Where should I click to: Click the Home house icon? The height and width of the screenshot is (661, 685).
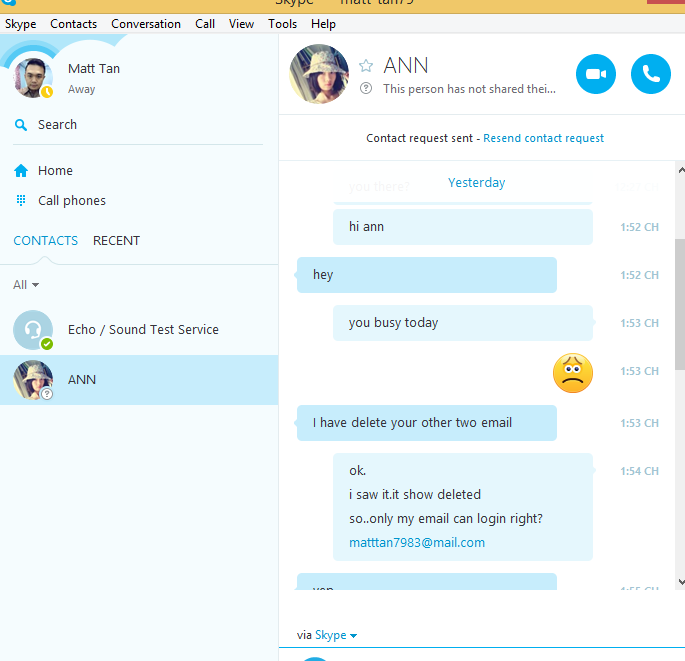click(21, 170)
